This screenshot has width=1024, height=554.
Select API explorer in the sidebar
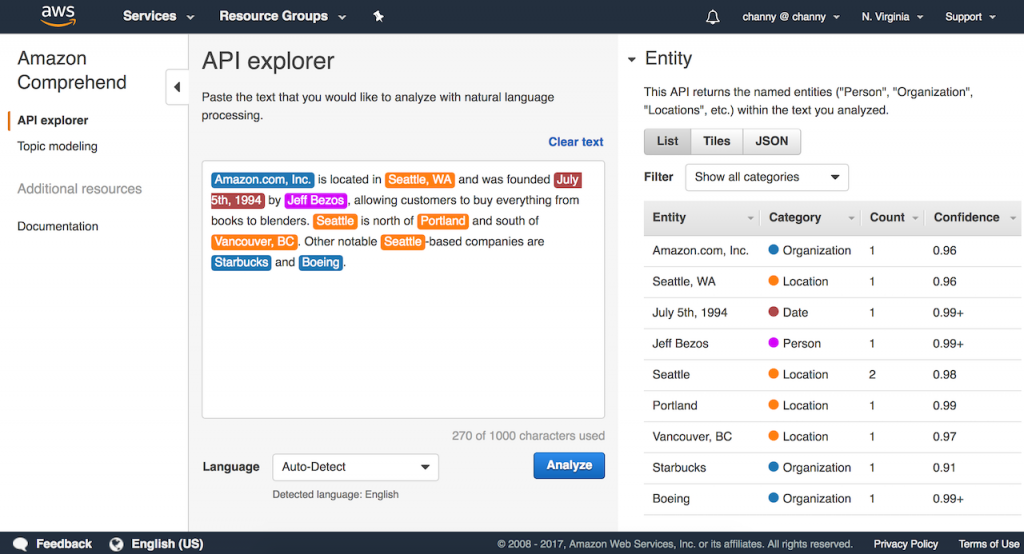pos(53,120)
